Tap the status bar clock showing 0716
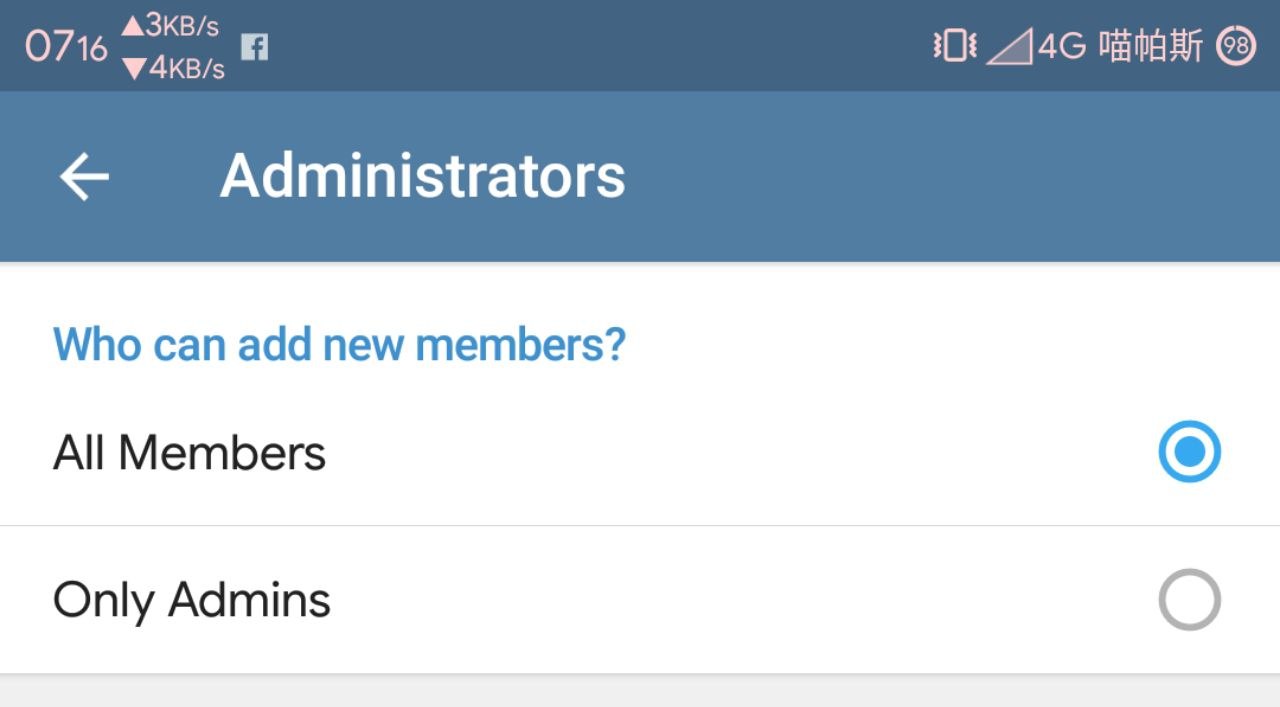Image resolution: width=1280 pixels, height=707 pixels. [x=66, y=46]
